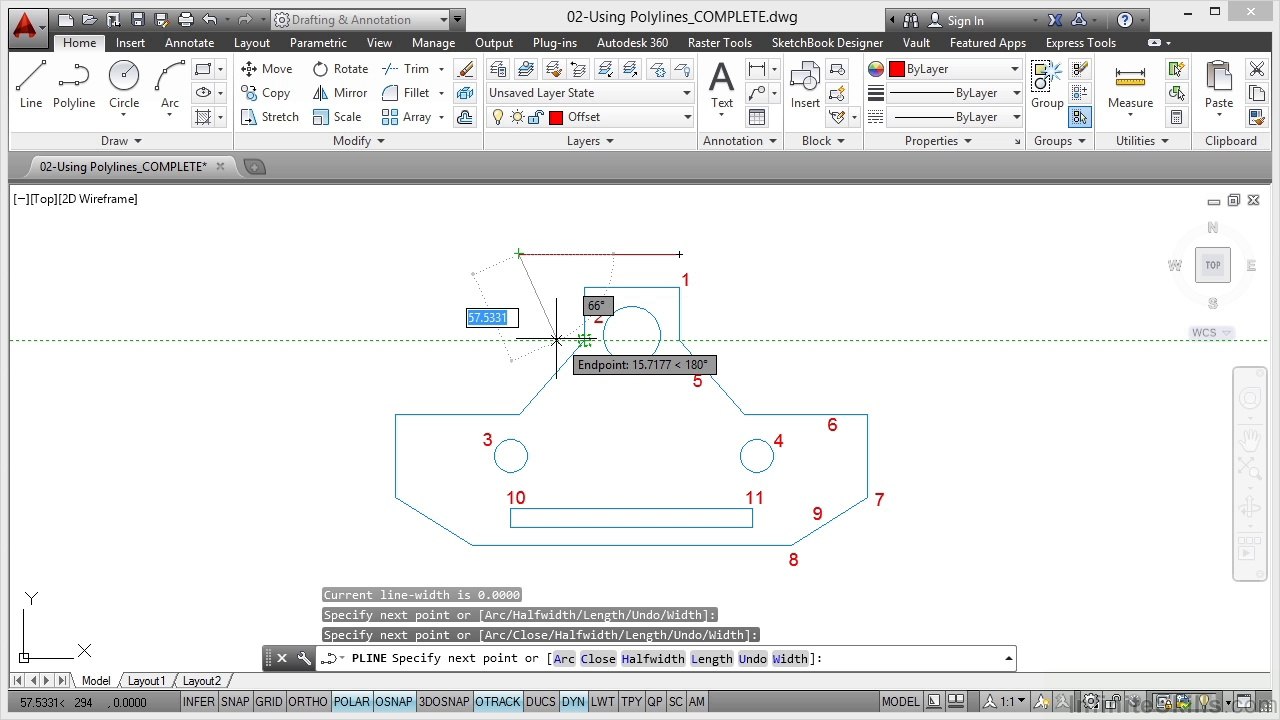The height and width of the screenshot is (720, 1280).
Task: Expand the Modify panel
Action: pos(359,141)
